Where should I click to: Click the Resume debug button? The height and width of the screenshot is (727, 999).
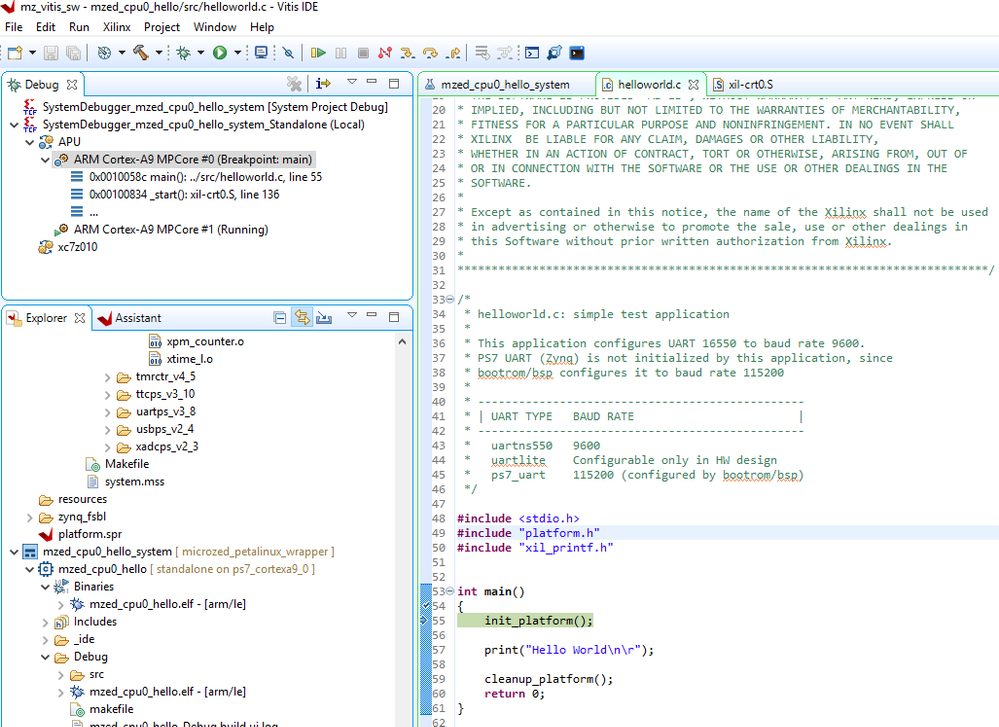[319, 53]
